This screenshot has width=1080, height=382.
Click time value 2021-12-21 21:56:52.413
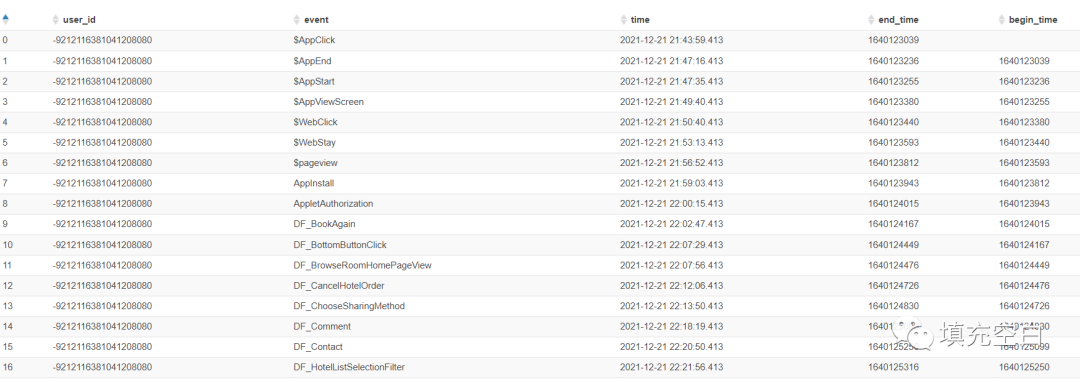click(x=672, y=163)
